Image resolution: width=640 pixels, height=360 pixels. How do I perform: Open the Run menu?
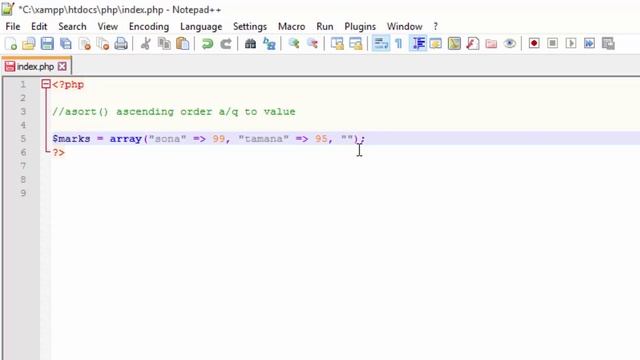pyautogui.click(x=325, y=27)
